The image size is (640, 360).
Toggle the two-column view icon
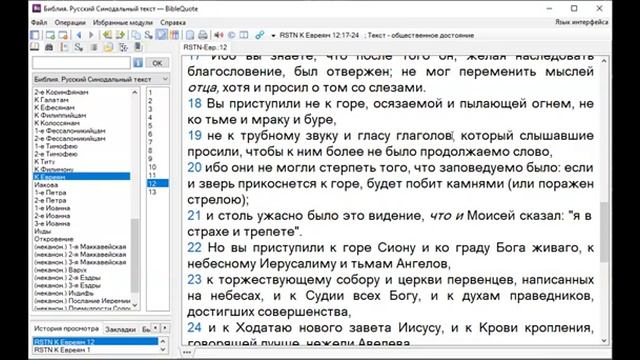(x=244, y=35)
